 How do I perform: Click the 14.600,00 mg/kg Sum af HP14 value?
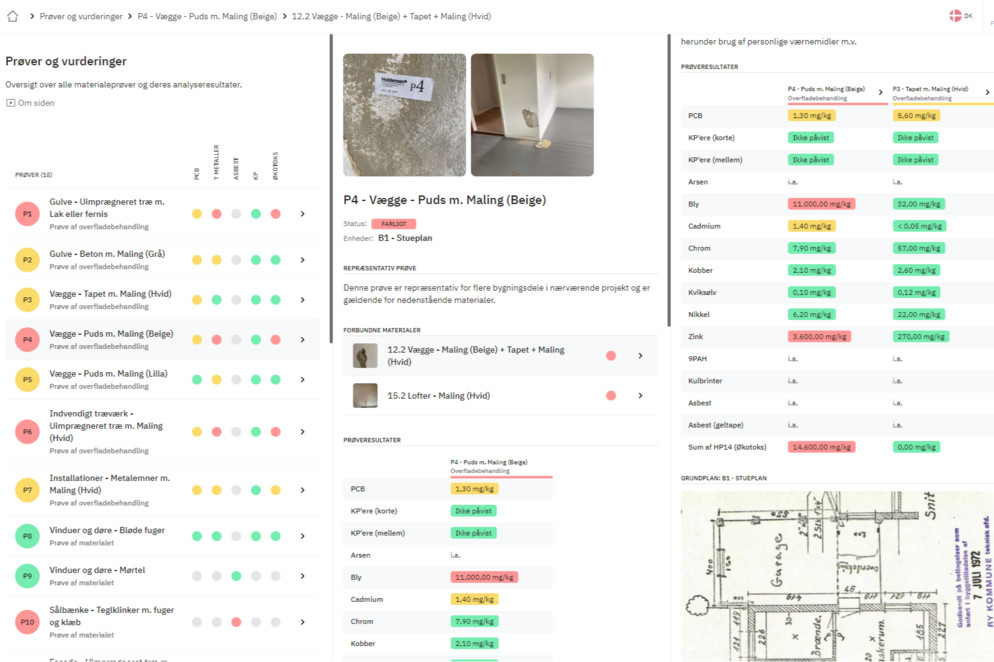pos(821,447)
